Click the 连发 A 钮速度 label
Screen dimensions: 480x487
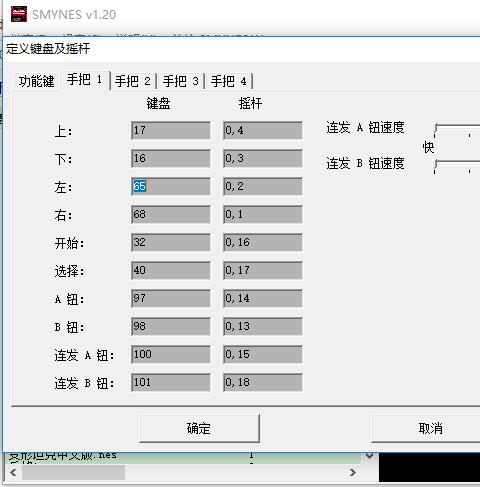[365, 127]
